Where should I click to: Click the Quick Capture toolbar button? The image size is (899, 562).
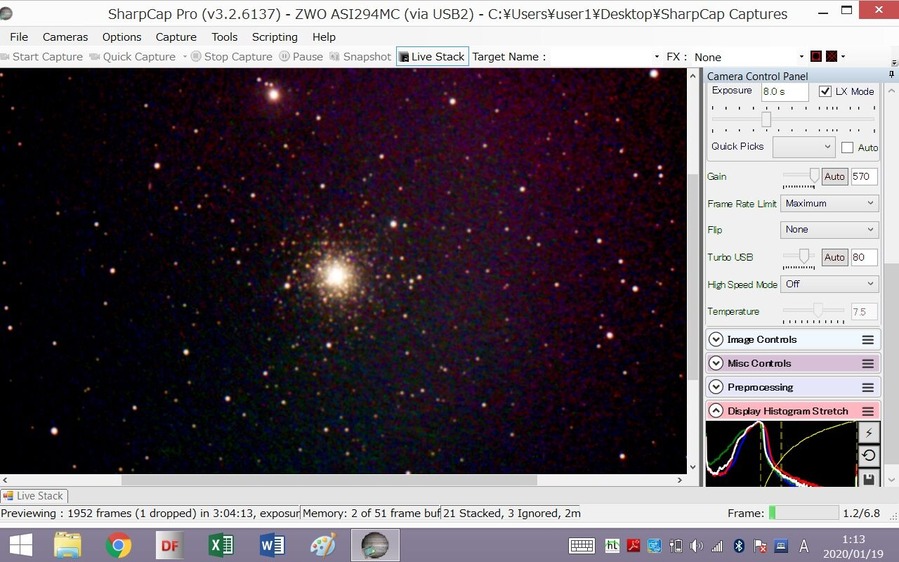click(134, 57)
